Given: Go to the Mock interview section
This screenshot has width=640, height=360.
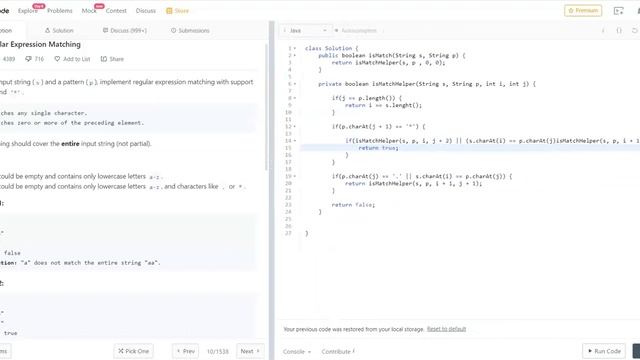Looking at the screenshot, I should [89, 11].
